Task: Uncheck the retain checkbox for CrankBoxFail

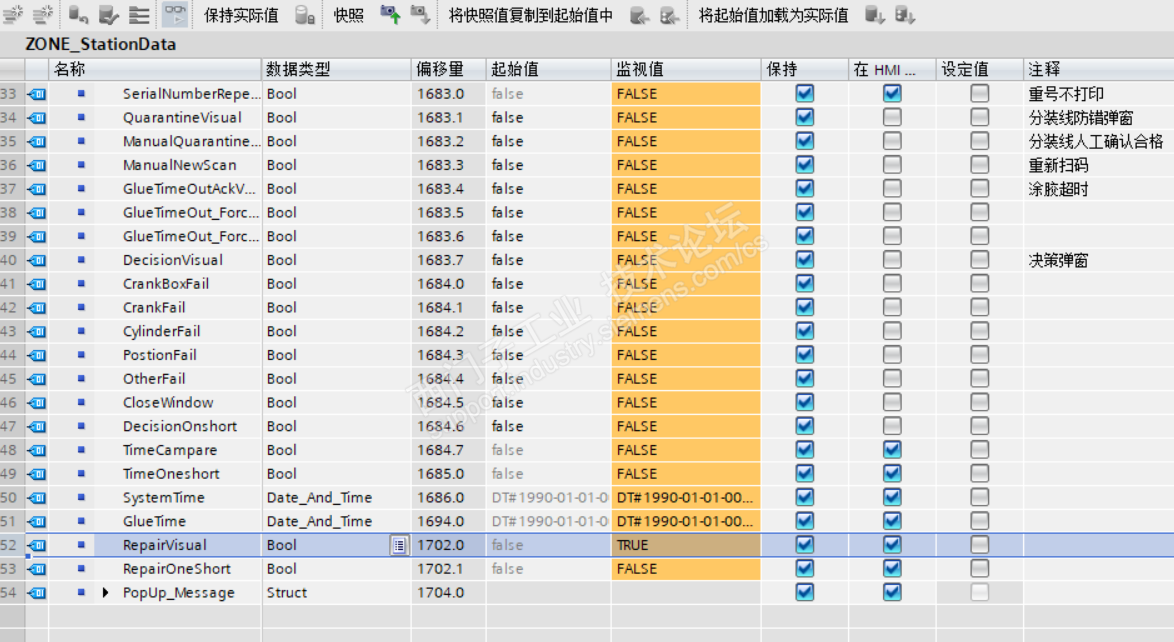Action: pyautogui.click(x=805, y=284)
